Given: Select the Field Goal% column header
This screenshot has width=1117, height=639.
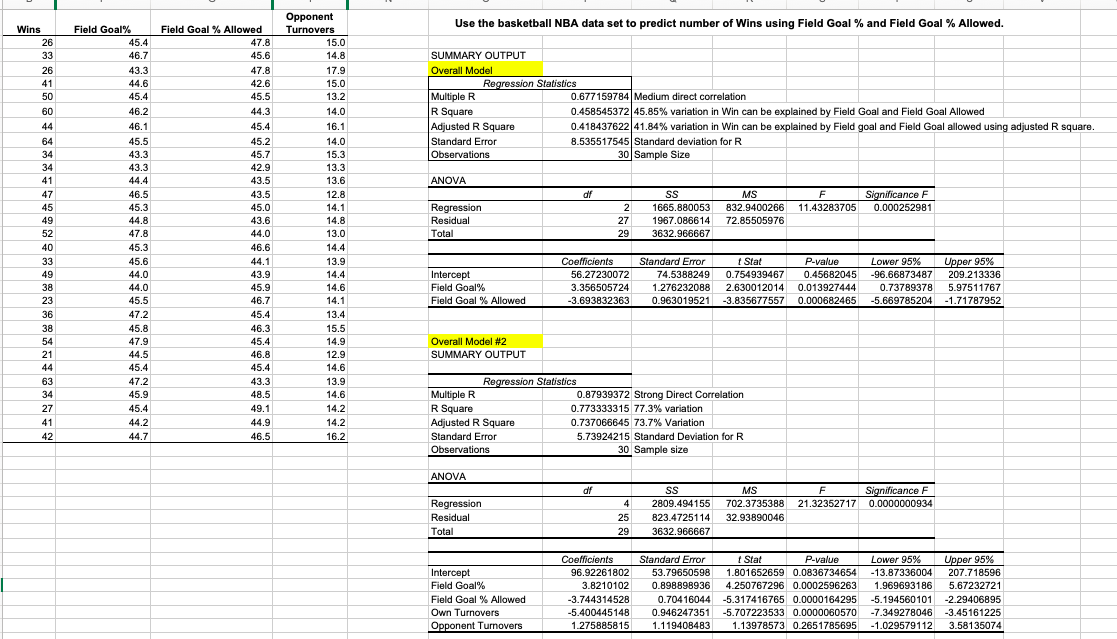Looking at the screenshot, I should [x=103, y=29].
